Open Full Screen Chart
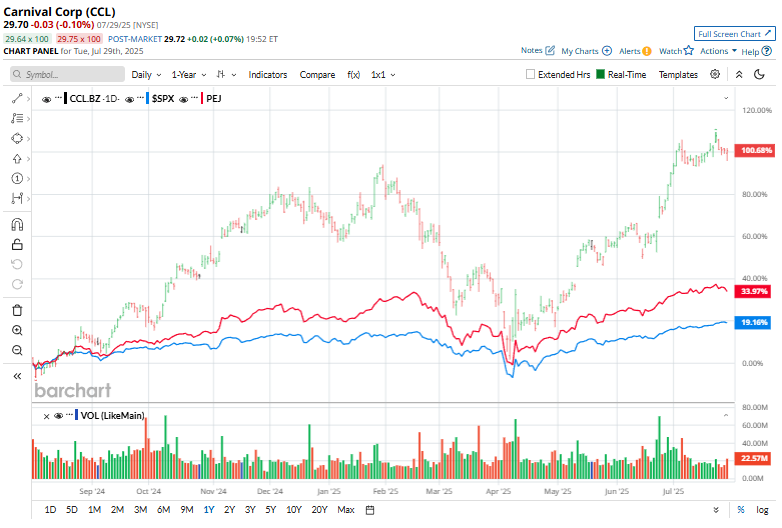 (735, 33)
